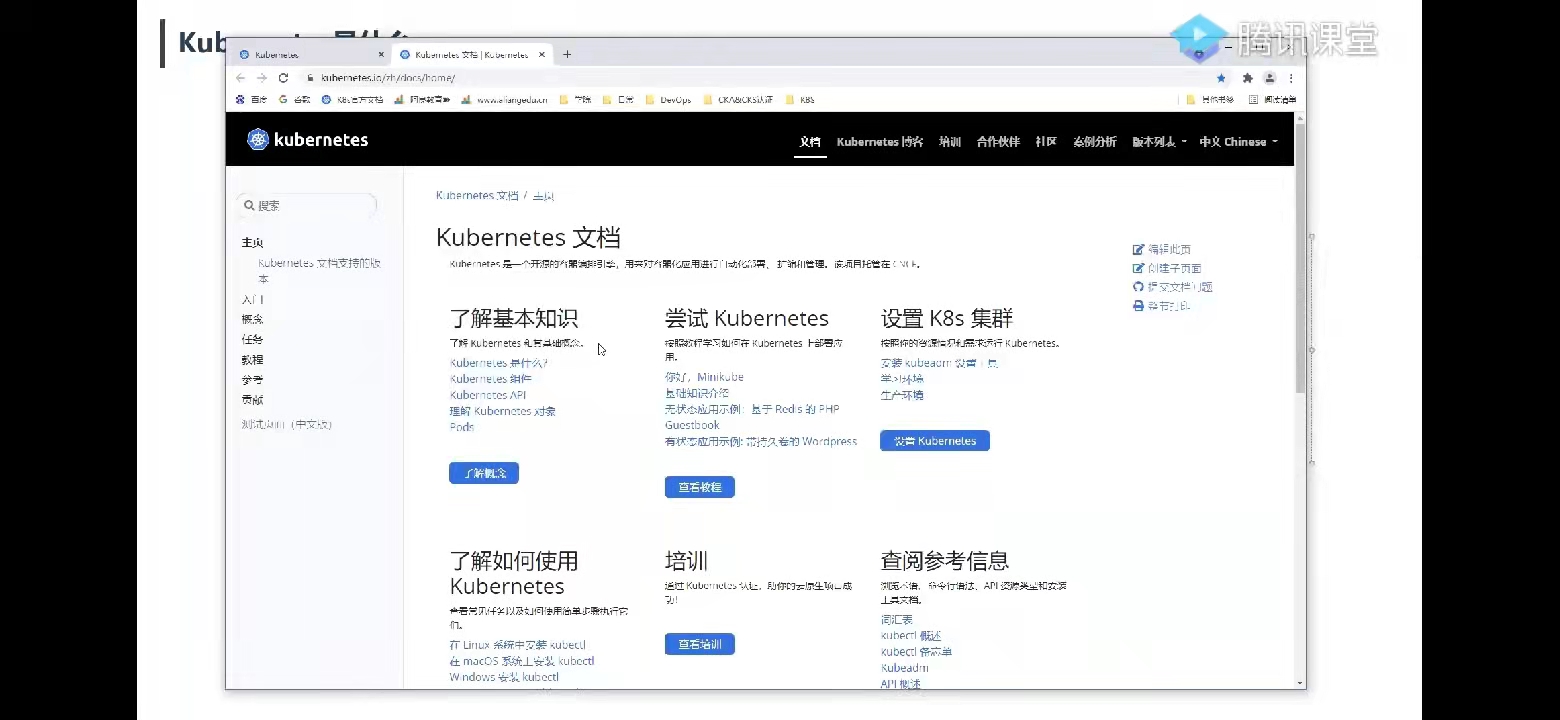The image size is (1560, 720).
Task: Open the 理解 Kubernetes 对象 link
Action: pyautogui.click(x=503, y=411)
